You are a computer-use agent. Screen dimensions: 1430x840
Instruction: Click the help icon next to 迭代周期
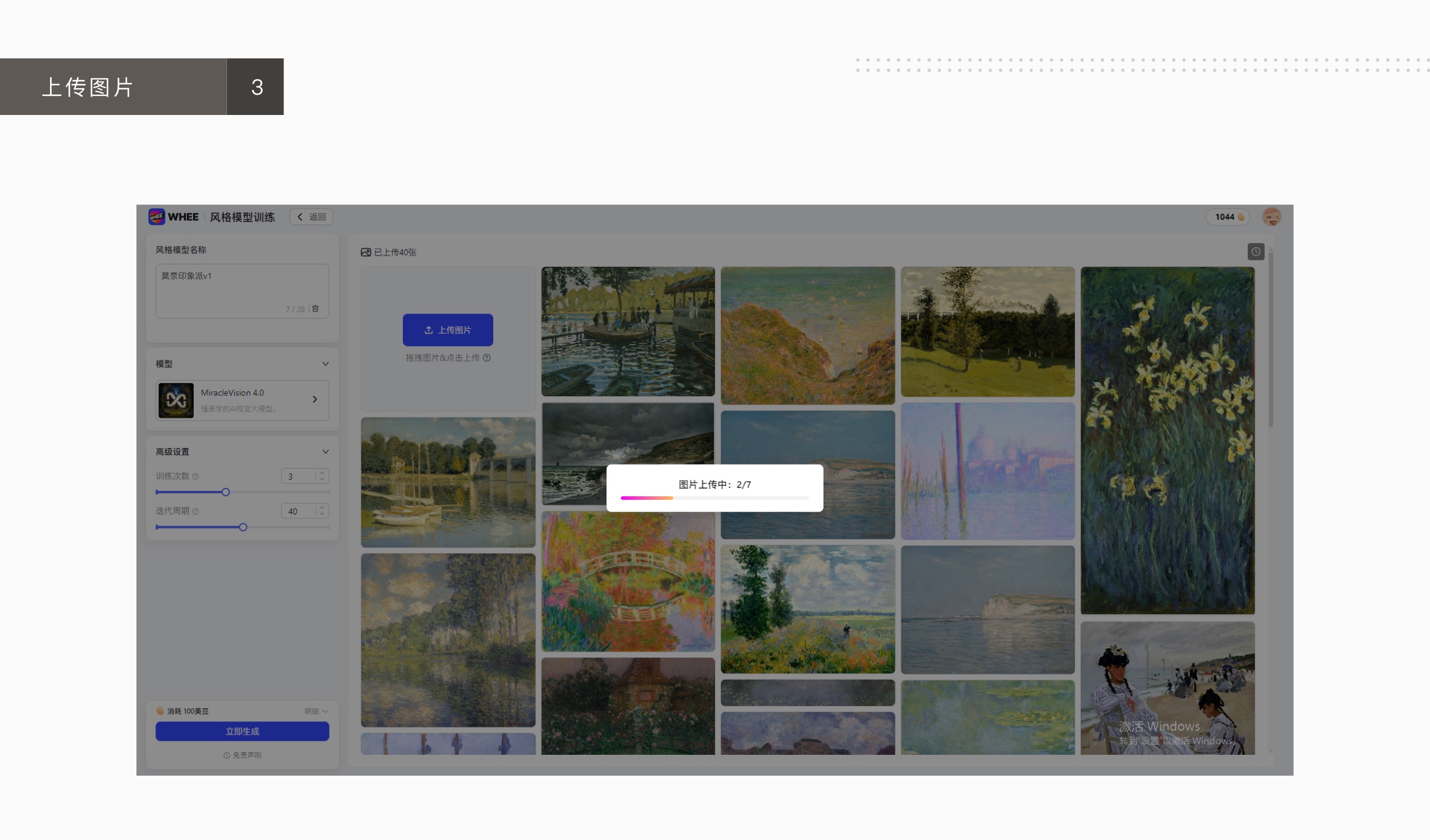tap(196, 511)
